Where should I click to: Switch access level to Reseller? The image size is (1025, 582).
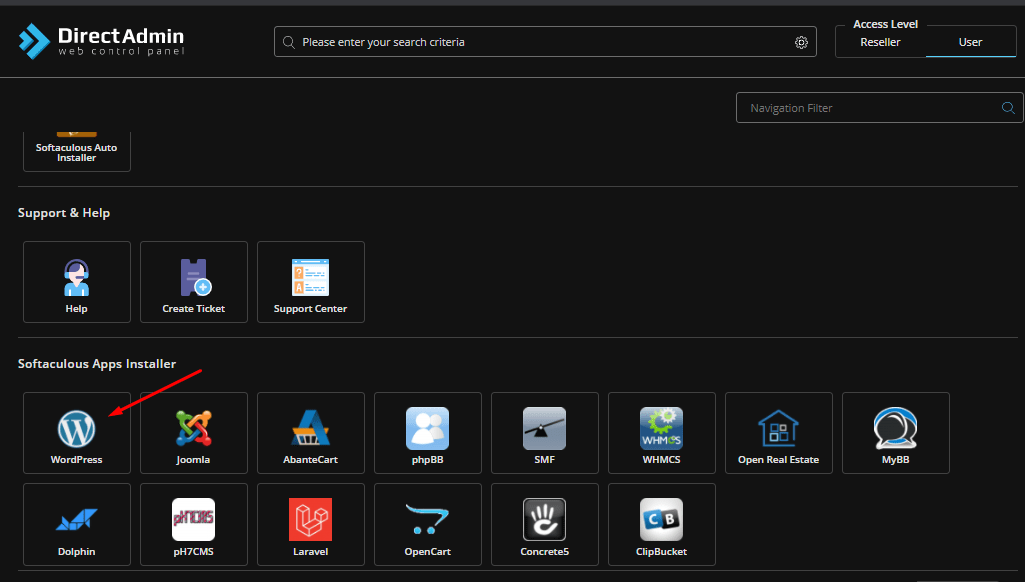(x=880, y=43)
